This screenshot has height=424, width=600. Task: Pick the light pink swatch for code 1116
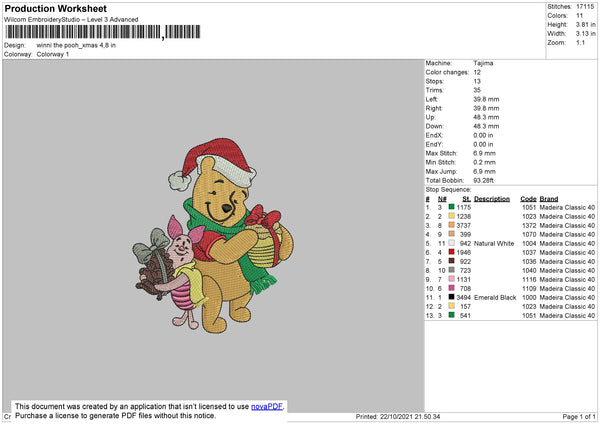click(x=452, y=279)
